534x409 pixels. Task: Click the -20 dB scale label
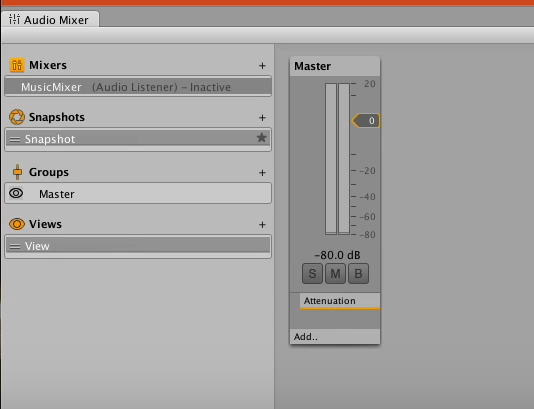[x=367, y=171]
